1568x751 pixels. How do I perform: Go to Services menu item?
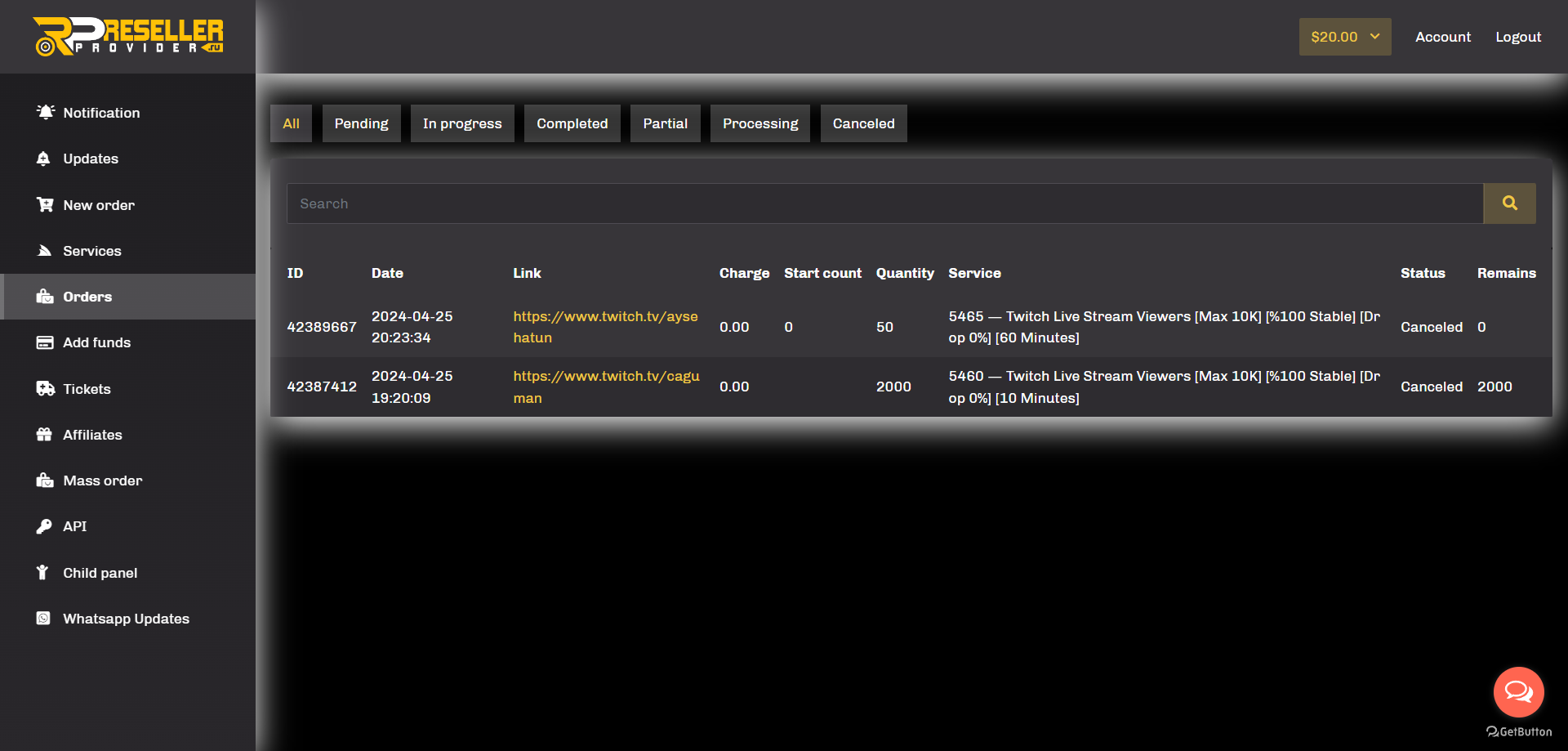click(x=128, y=251)
